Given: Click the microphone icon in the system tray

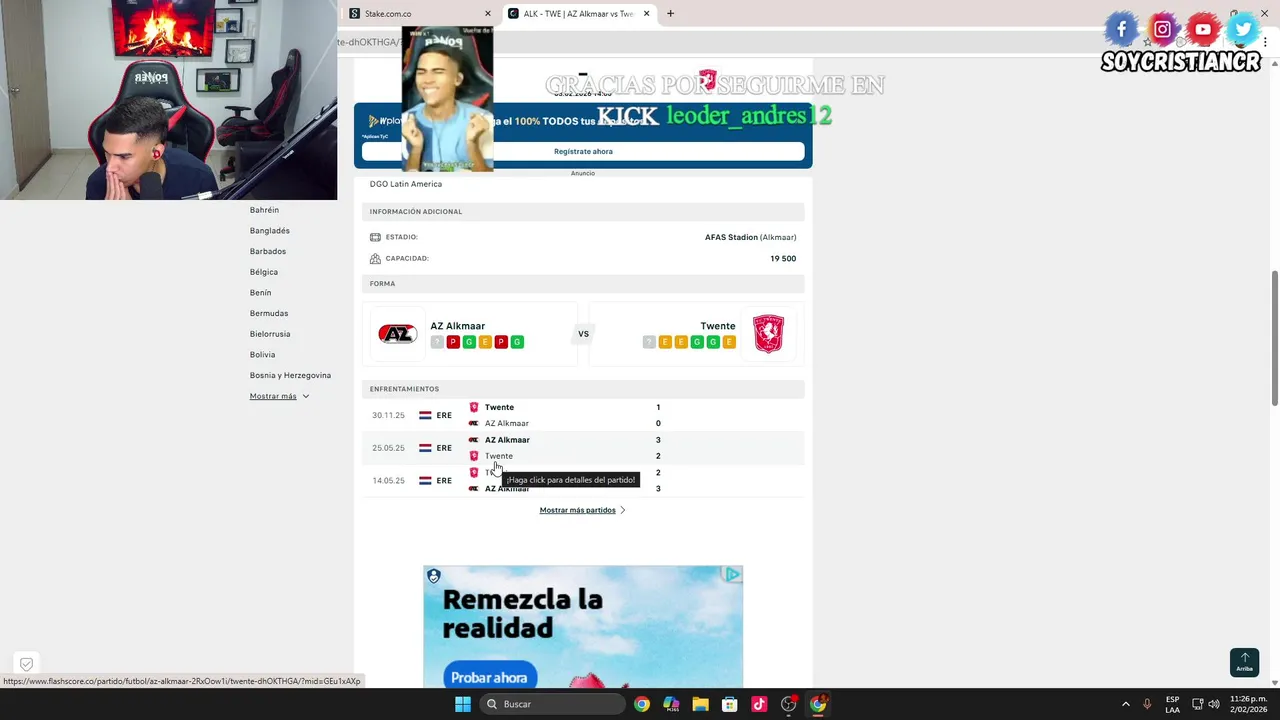Looking at the screenshot, I should click(x=1147, y=704).
